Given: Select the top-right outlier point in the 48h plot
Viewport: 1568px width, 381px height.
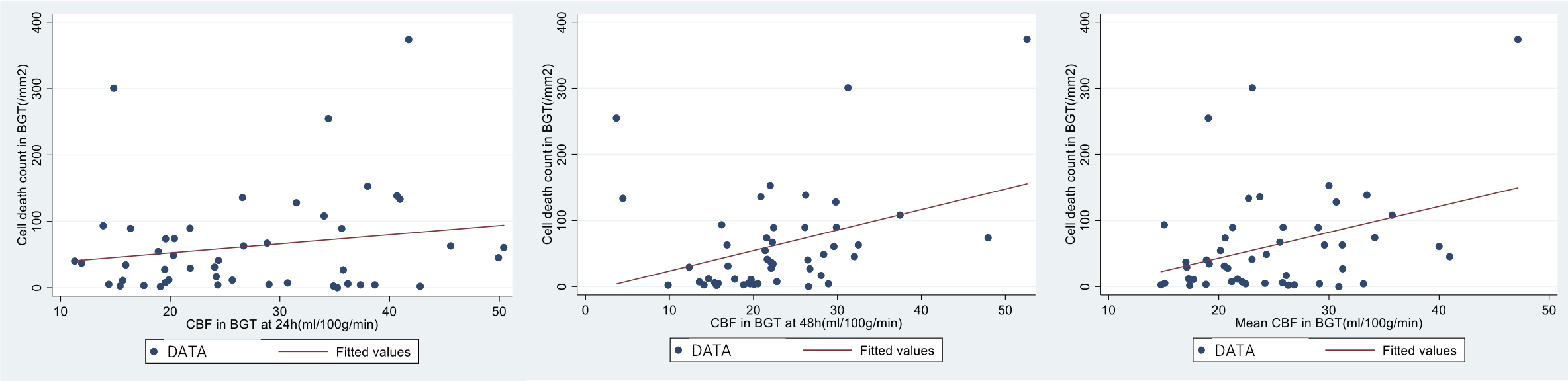Looking at the screenshot, I should [1027, 40].
